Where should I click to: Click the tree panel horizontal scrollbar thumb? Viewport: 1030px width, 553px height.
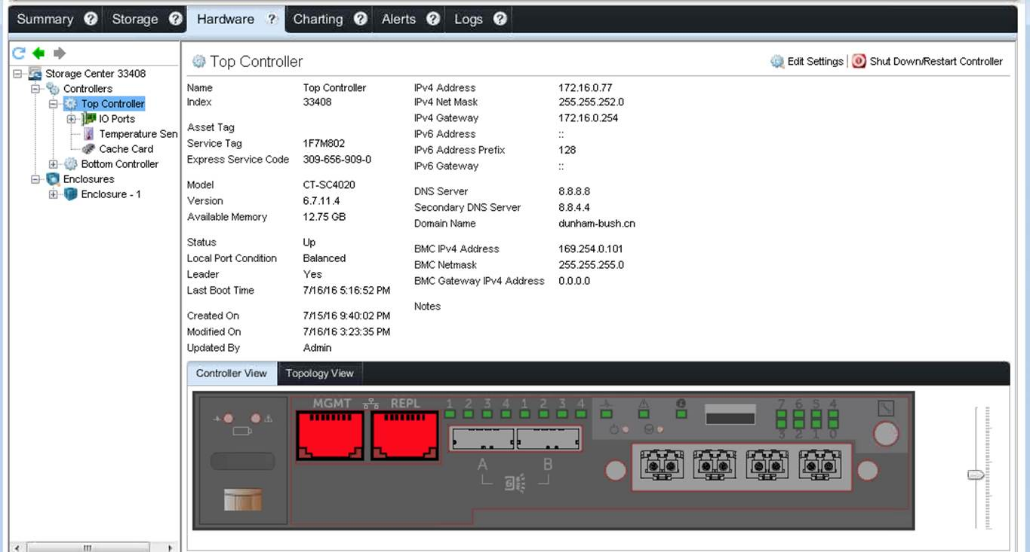coord(87,547)
